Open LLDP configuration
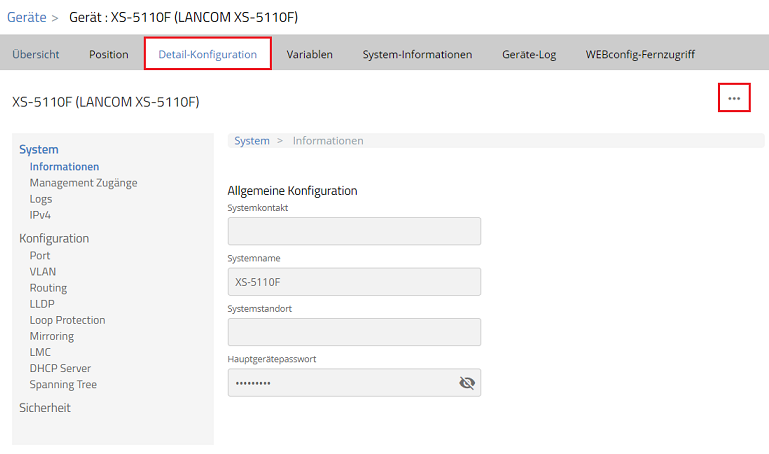Screen dimensions: 769x454 click(x=42, y=304)
